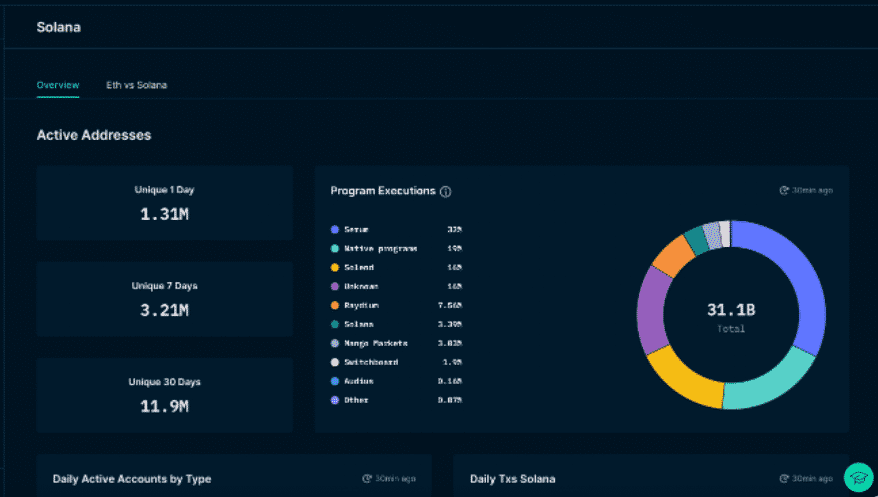Click the Daily Txs Solana heading
Viewport: 878px width, 497px height.
513,479
